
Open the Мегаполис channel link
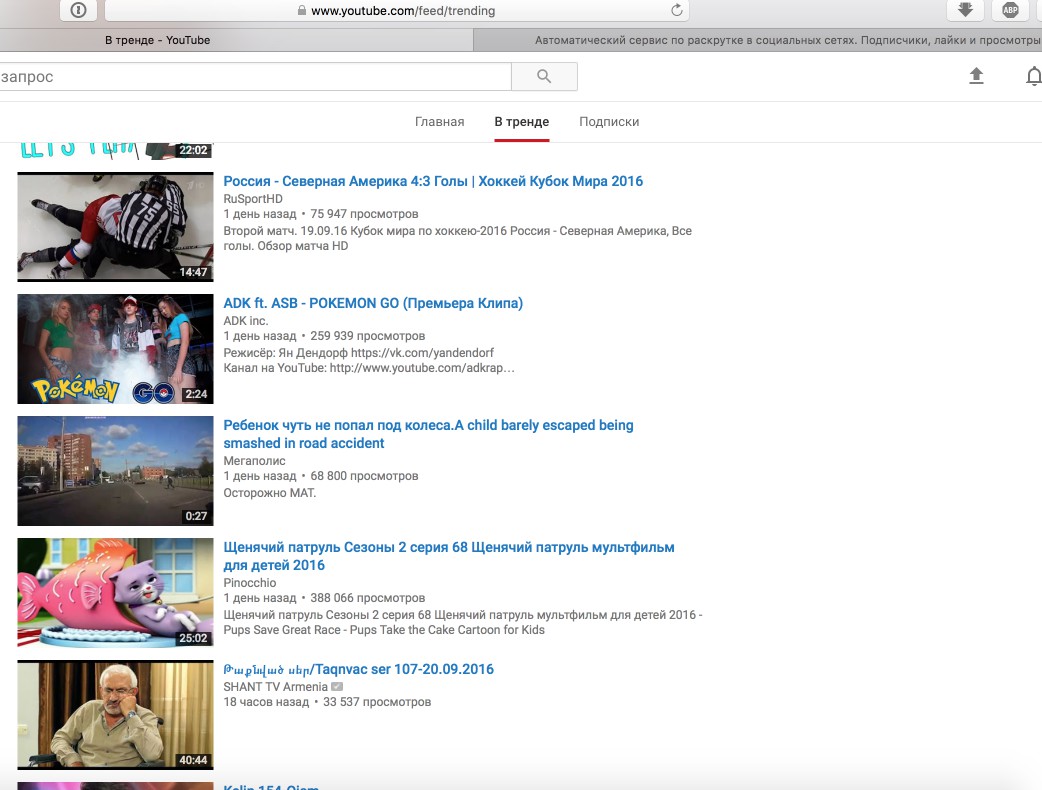click(254, 460)
